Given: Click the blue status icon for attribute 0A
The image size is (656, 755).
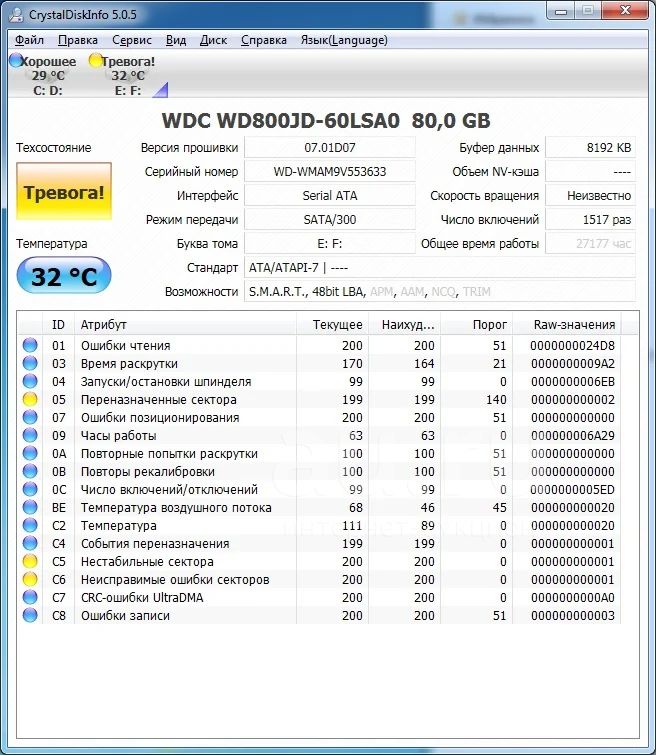Looking at the screenshot, I should pos(30,453).
